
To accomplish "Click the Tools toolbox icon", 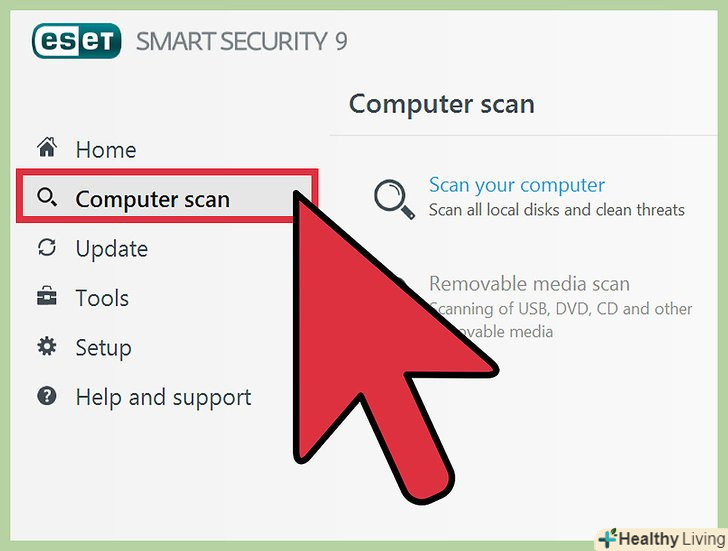I will point(47,296).
